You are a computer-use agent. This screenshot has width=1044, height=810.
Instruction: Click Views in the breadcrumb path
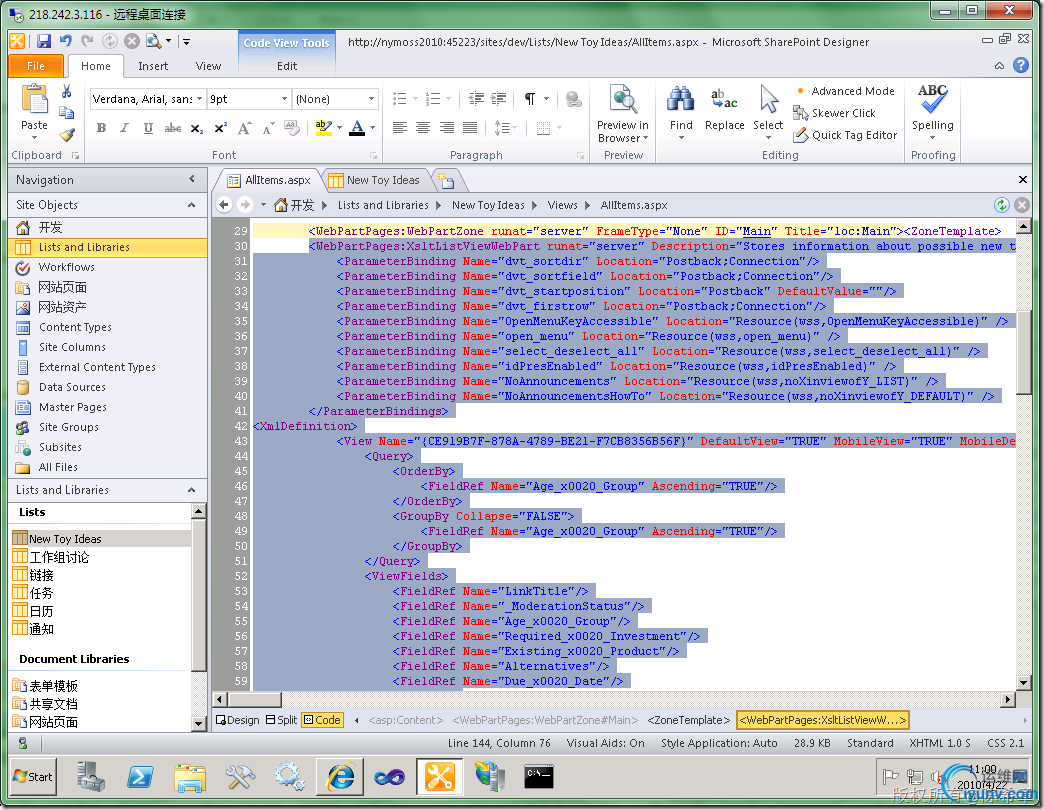562,205
